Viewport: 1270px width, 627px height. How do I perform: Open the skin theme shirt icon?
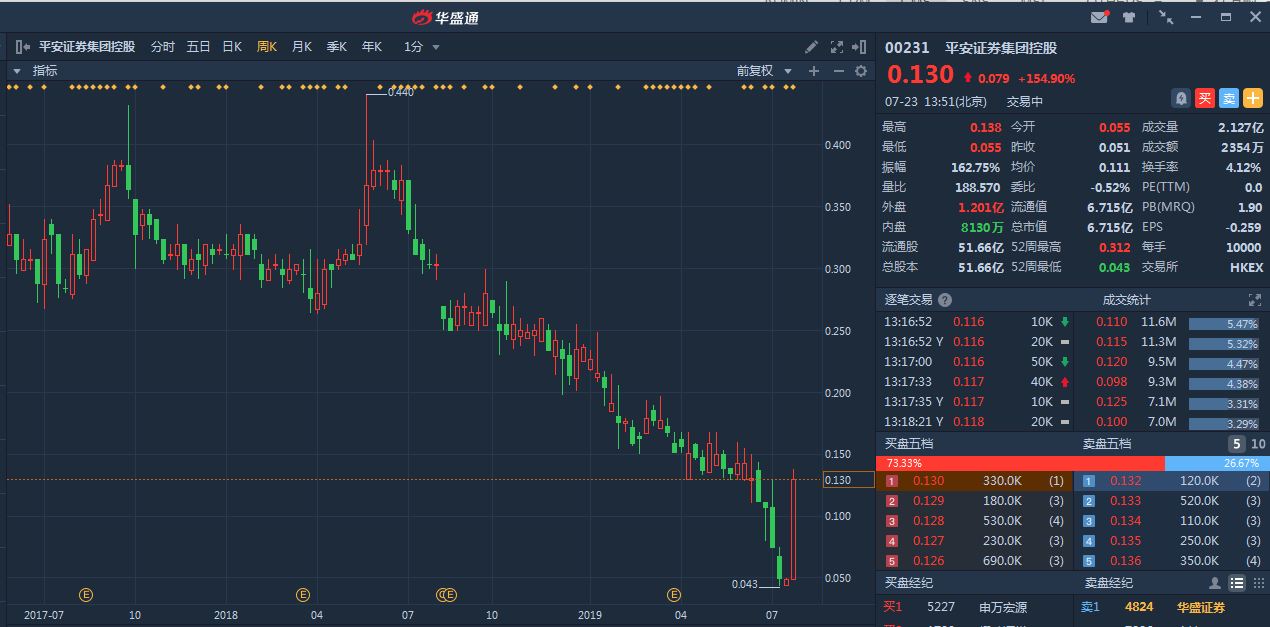pyautogui.click(x=1129, y=17)
